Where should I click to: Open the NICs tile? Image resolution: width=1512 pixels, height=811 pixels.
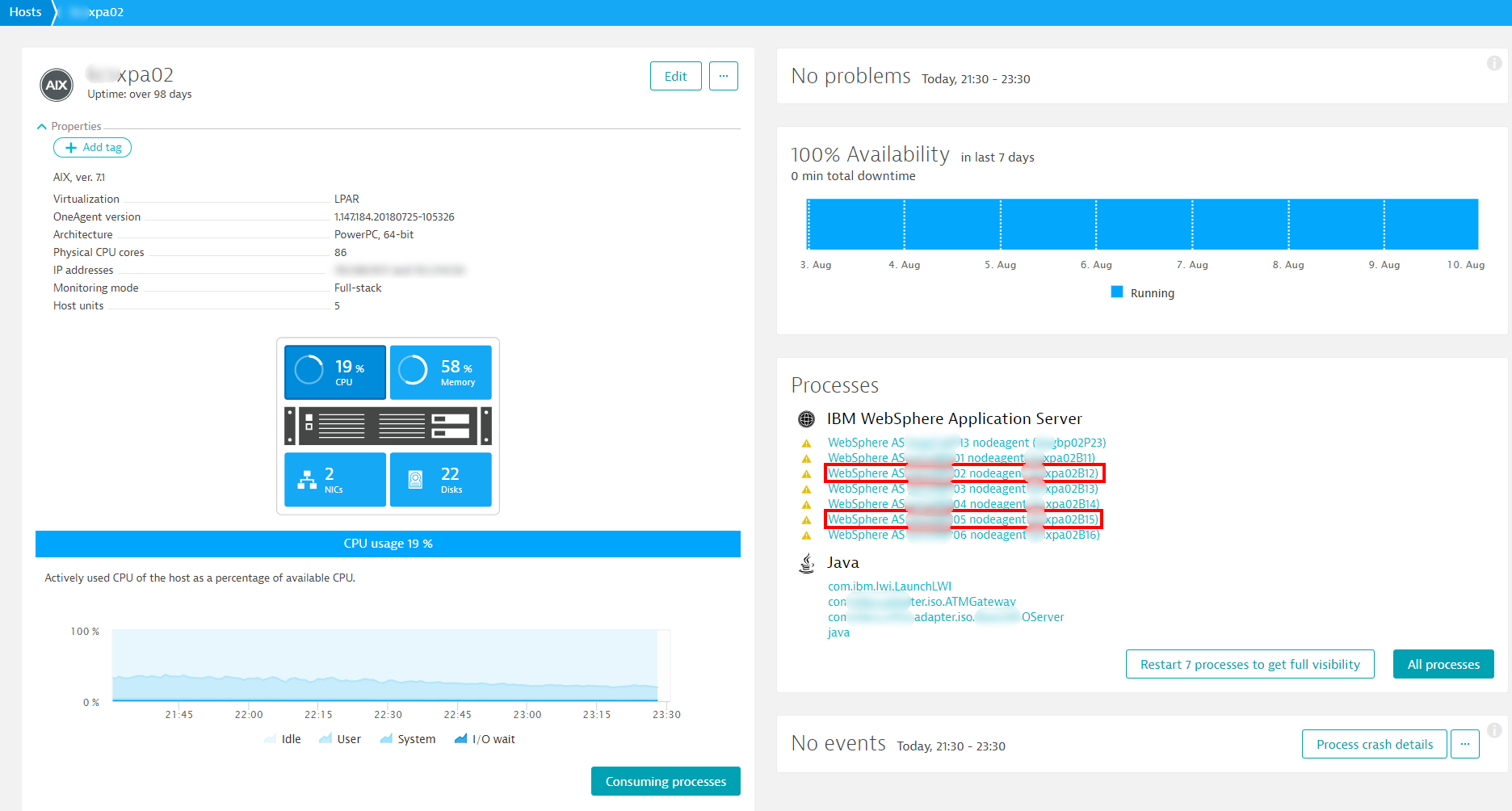click(x=335, y=479)
